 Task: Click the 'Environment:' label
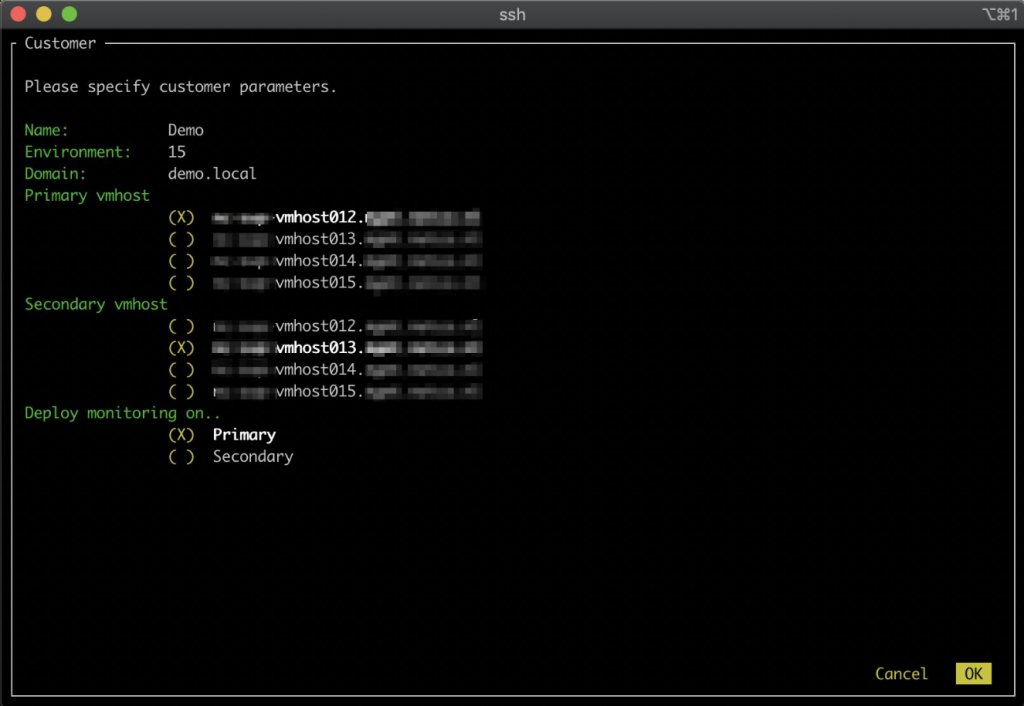(x=78, y=152)
